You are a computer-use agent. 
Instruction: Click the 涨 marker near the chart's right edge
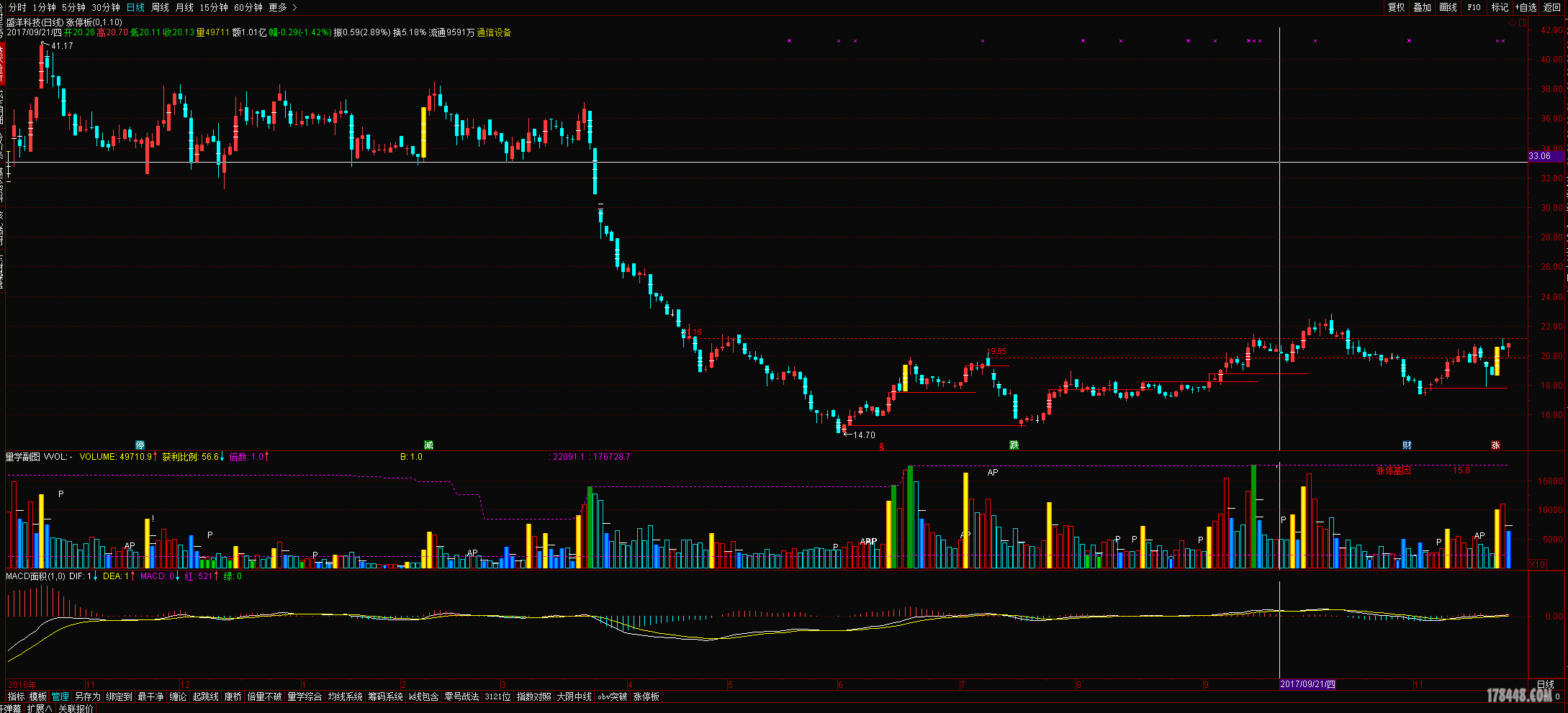pos(1495,445)
